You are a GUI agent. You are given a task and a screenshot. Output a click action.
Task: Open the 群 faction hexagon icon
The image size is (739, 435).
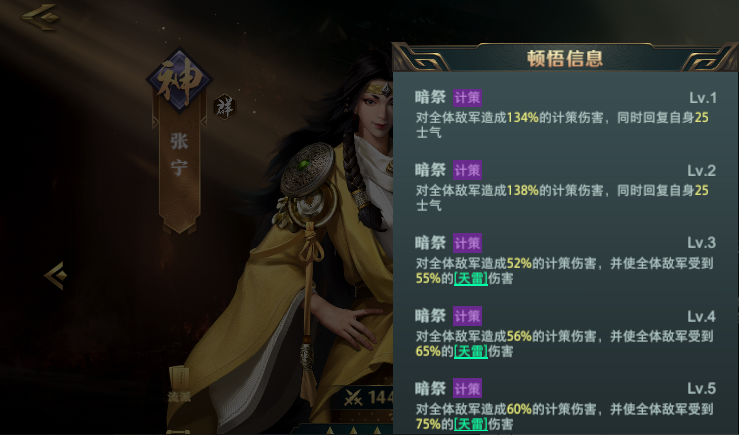click(x=224, y=107)
